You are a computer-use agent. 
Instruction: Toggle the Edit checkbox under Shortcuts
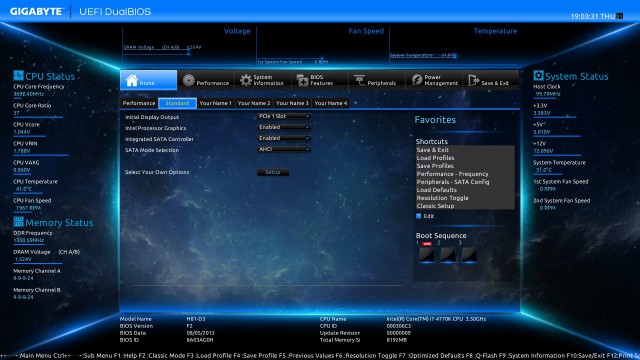[x=418, y=216]
